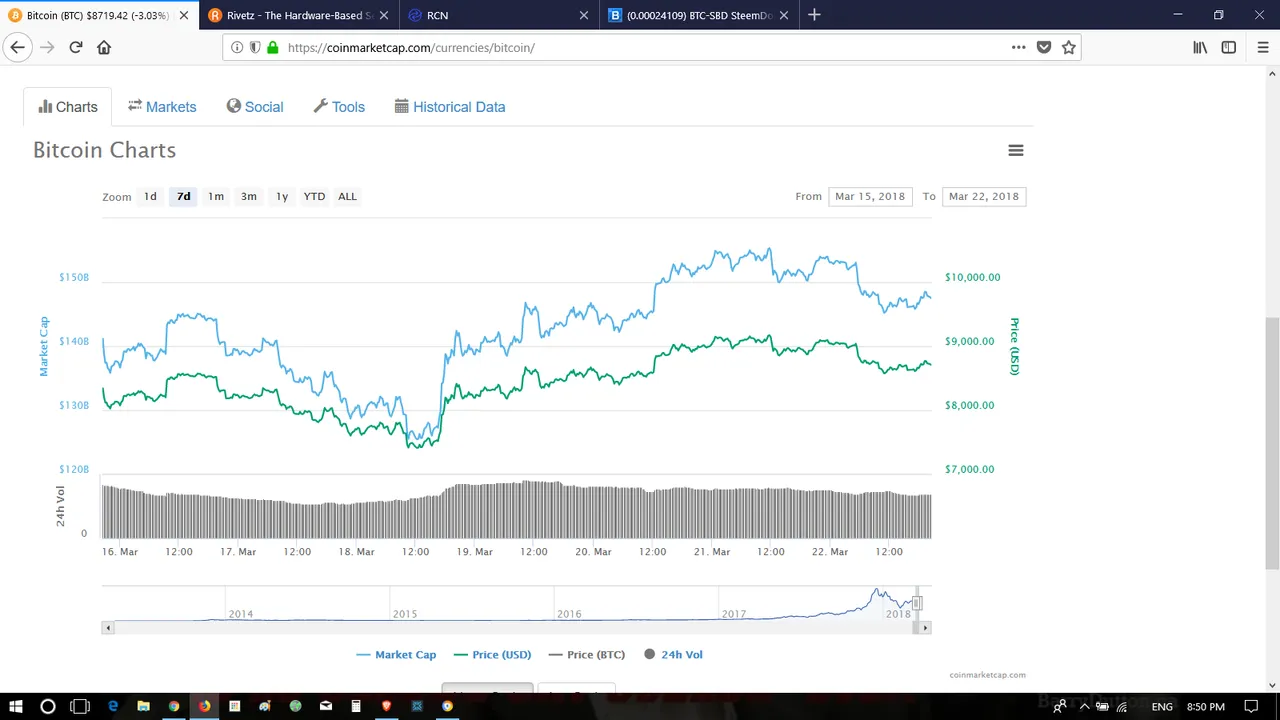Screen dimensions: 1280x720
Task: Set chart zoom to 3m
Action: [x=249, y=196]
